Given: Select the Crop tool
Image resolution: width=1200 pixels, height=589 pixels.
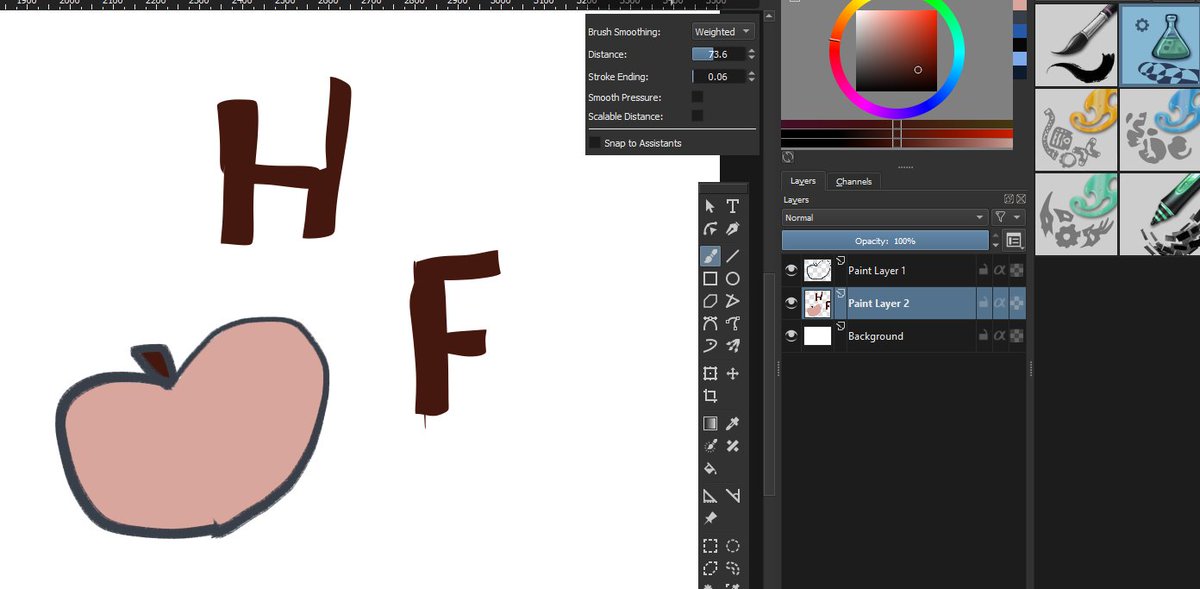Looking at the screenshot, I should tap(710, 396).
